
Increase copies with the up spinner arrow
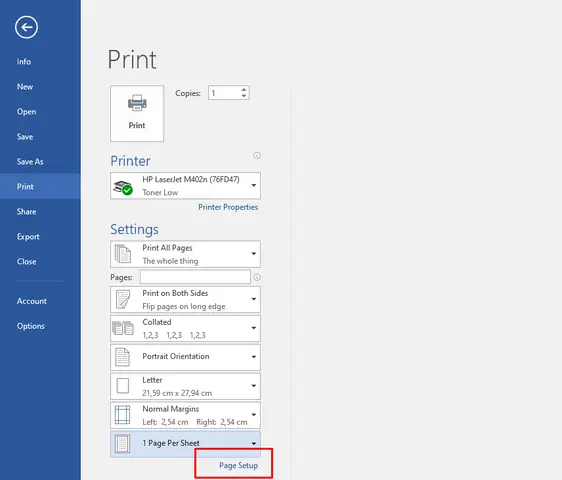pyautogui.click(x=244, y=90)
